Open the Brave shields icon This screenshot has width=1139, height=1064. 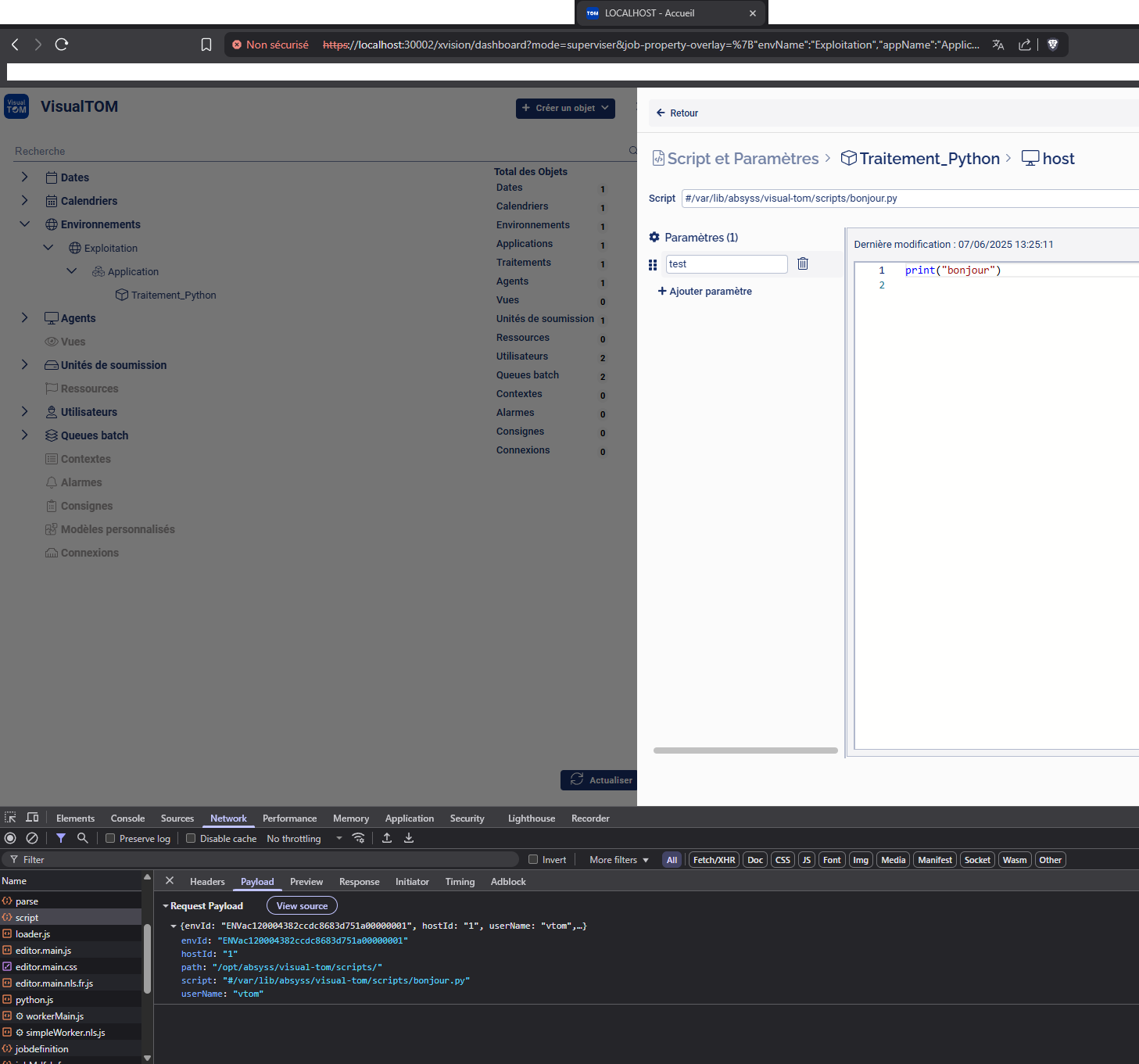(x=1053, y=45)
